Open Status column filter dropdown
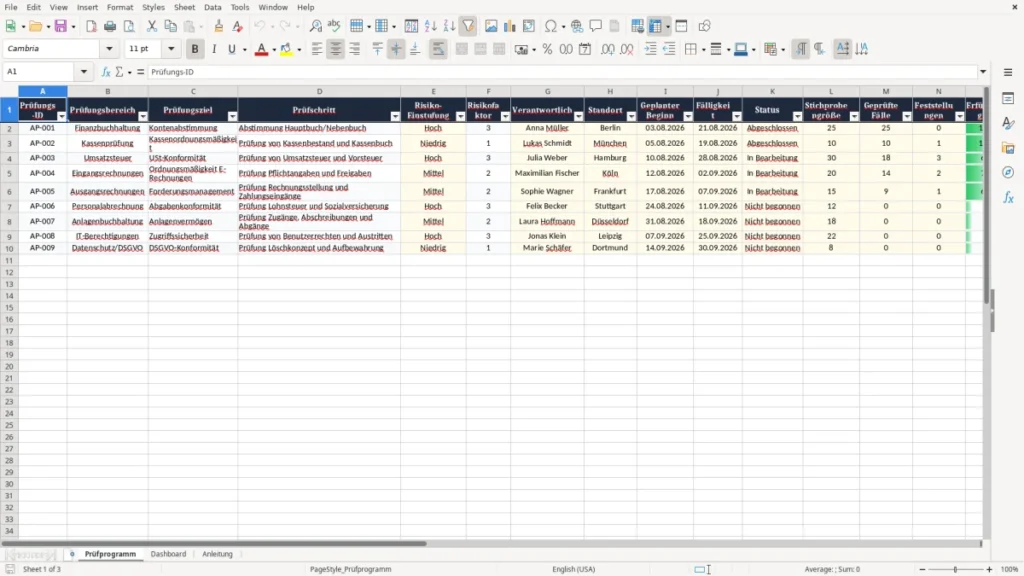 point(797,116)
